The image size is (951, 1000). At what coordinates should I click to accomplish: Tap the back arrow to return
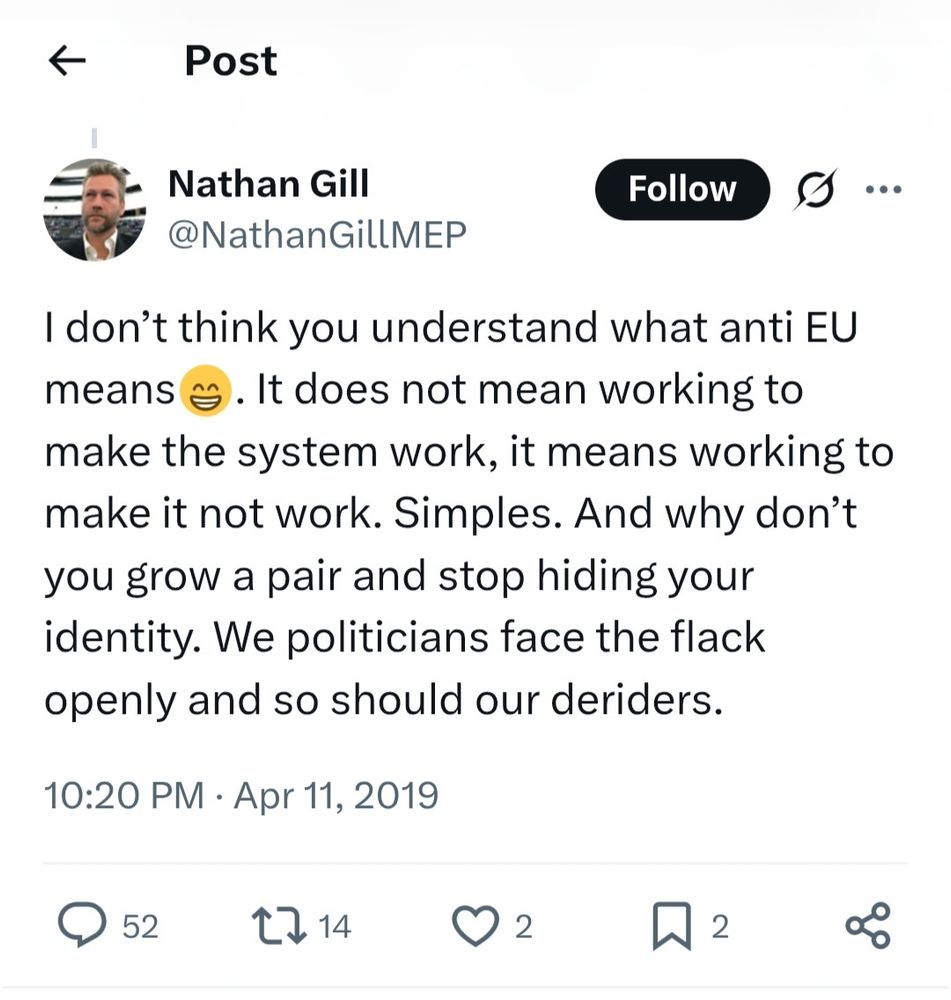pos(66,61)
